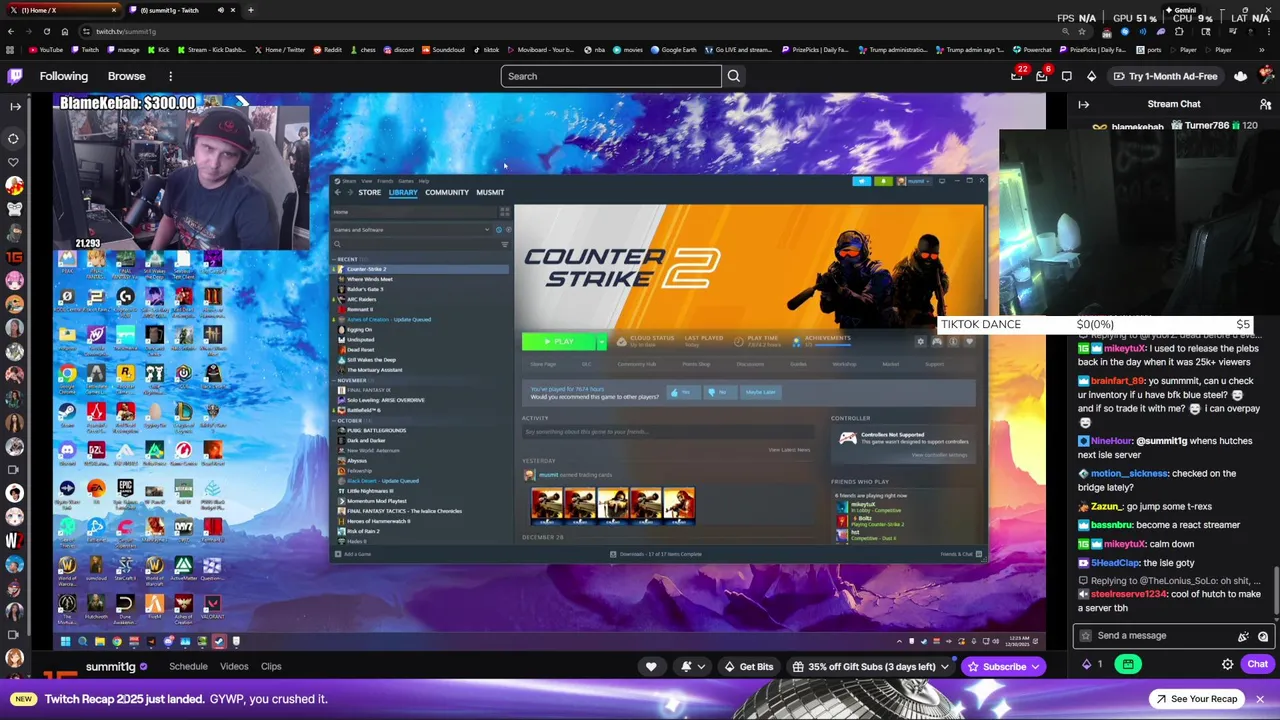1280x720 pixels.
Task: Click Yes thumbs-up recommend button
Action: pos(682,392)
